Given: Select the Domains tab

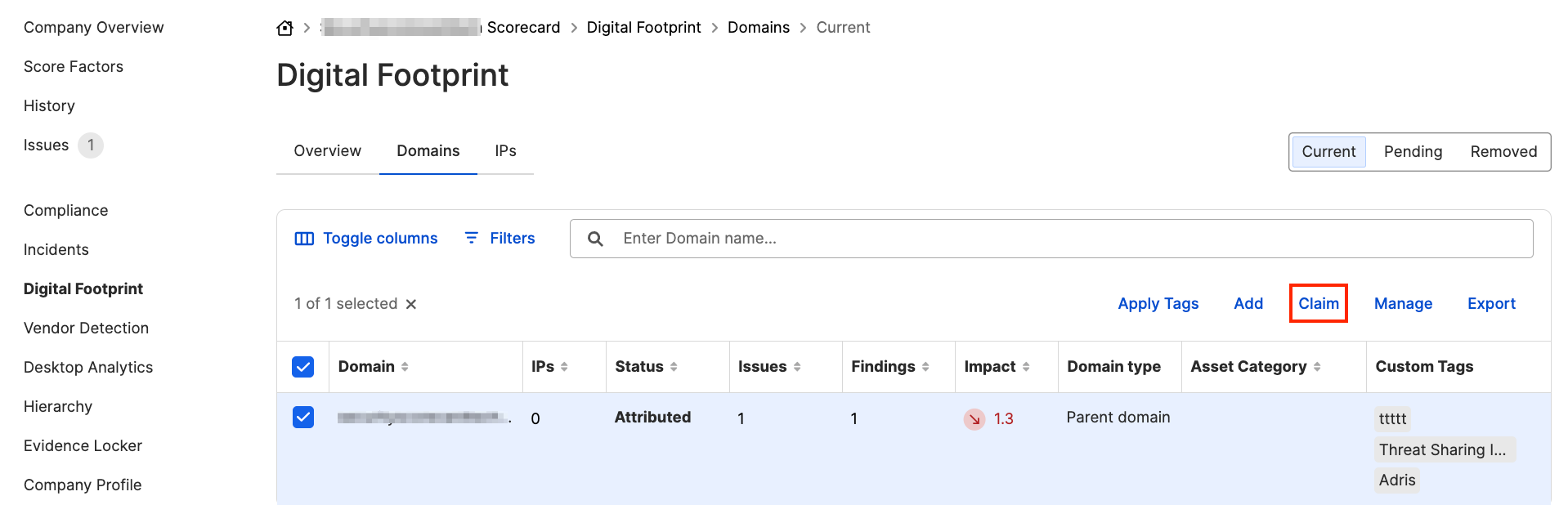Looking at the screenshot, I should pyautogui.click(x=428, y=151).
